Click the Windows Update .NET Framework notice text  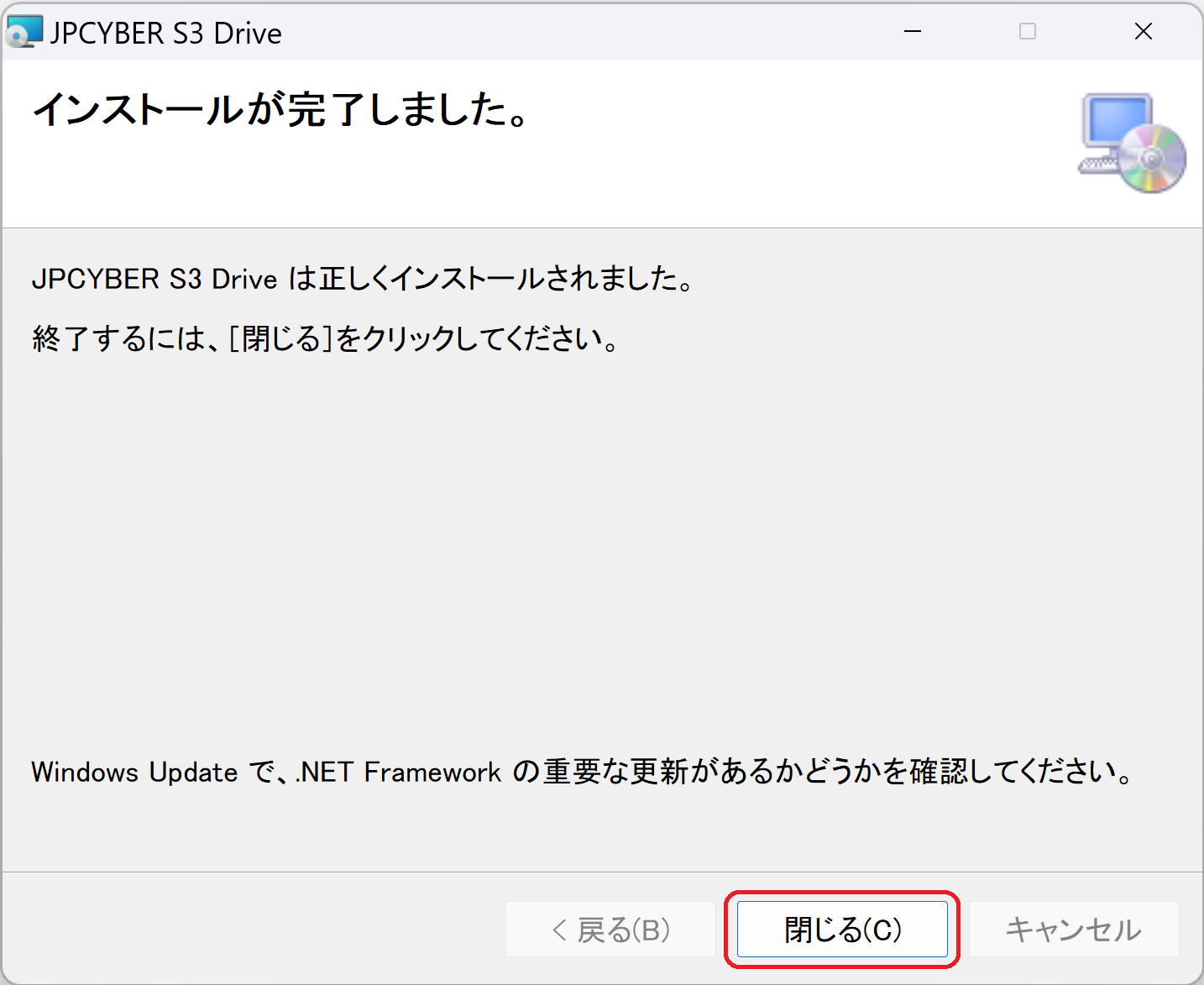point(582,772)
